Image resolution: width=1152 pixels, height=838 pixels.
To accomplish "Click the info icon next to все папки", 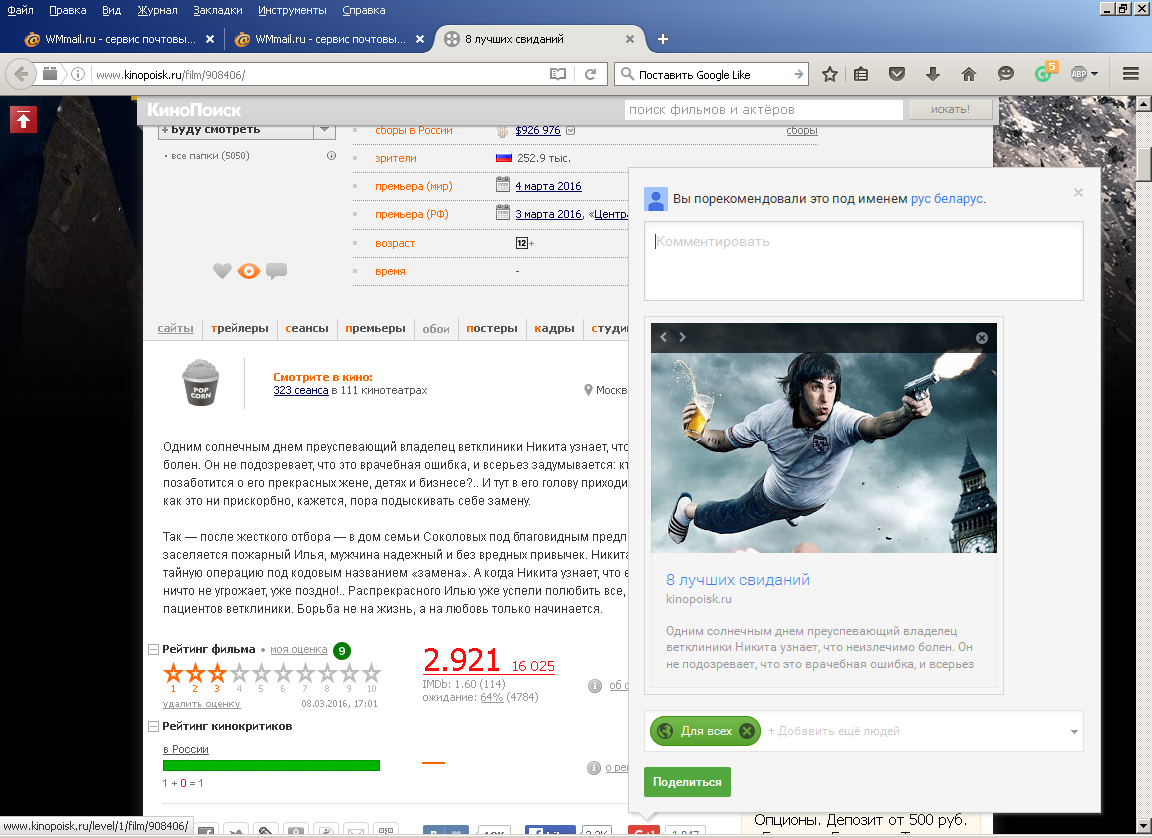I will tap(331, 156).
